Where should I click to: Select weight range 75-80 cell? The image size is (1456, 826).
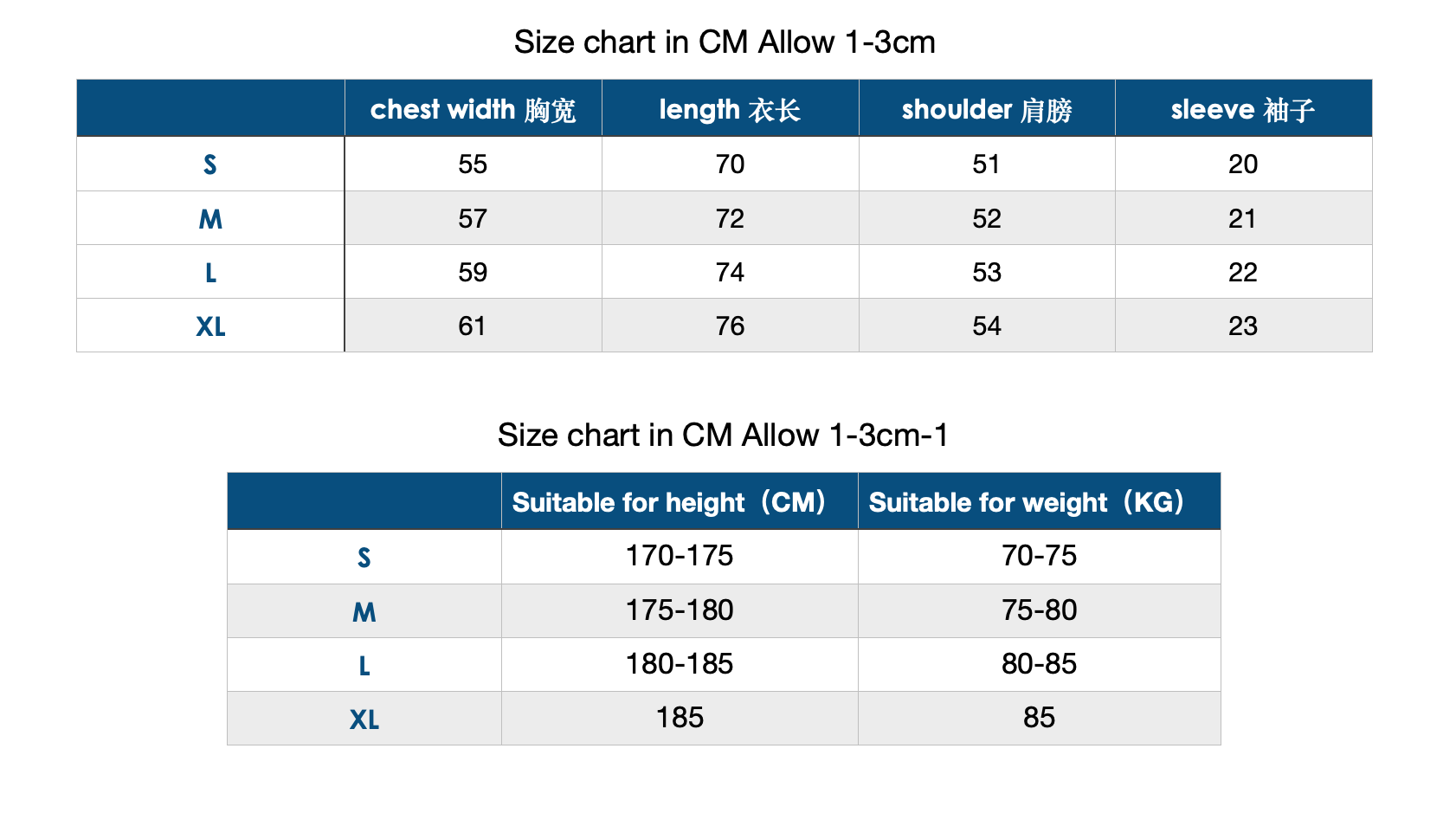[x=1039, y=610]
